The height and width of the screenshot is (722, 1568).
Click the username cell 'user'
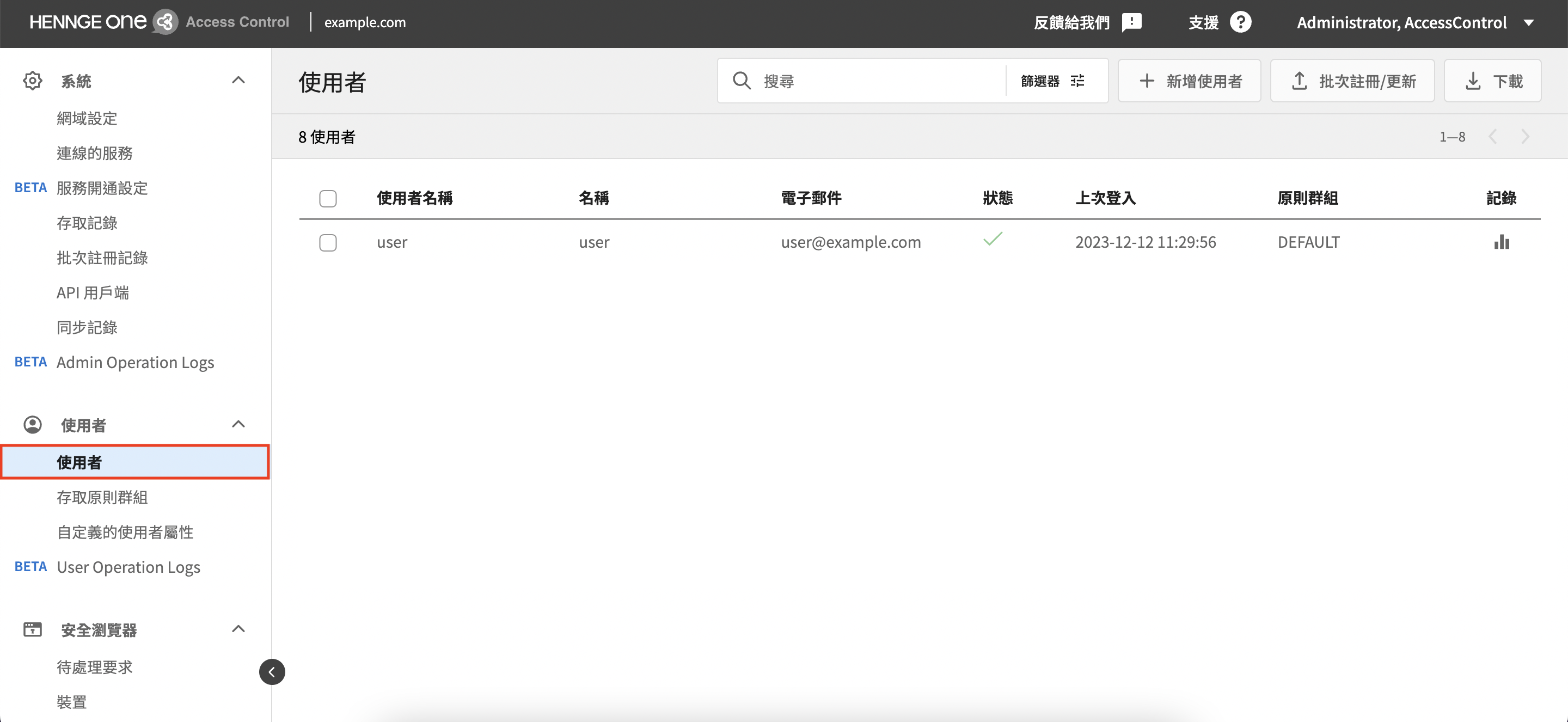[x=392, y=242]
